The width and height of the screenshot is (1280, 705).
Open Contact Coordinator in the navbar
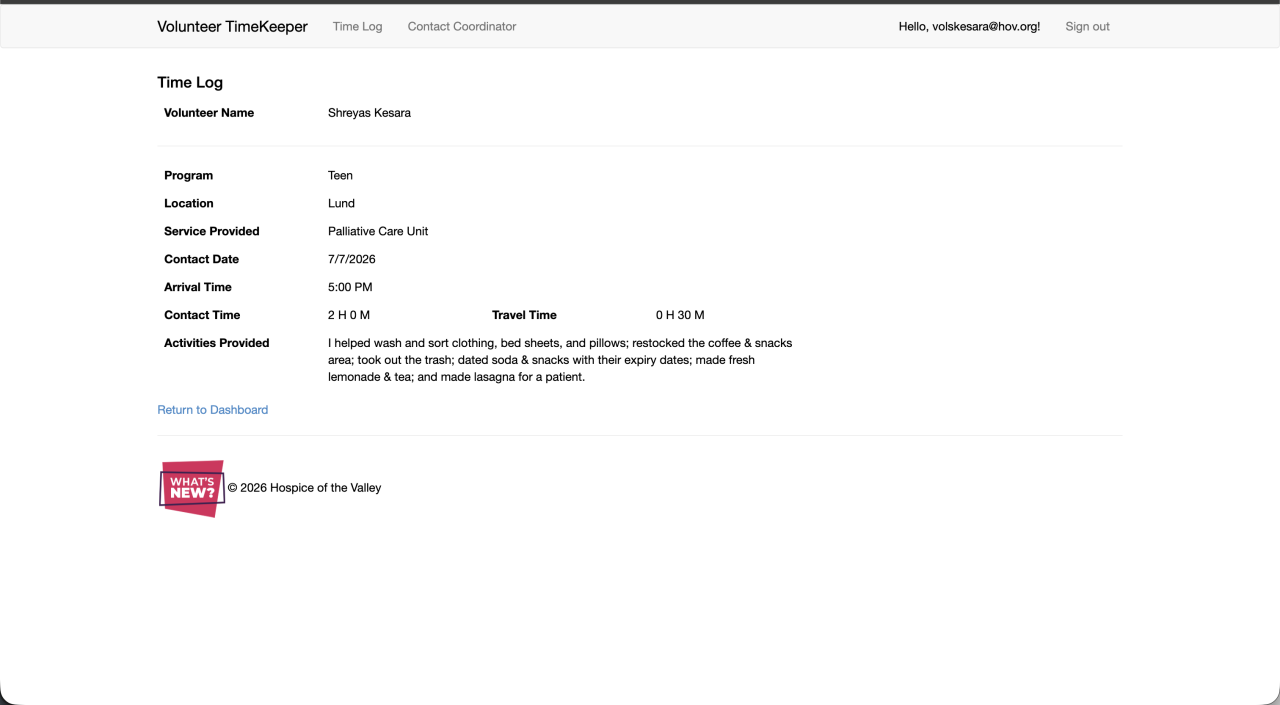pyautogui.click(x=462, y=27)
